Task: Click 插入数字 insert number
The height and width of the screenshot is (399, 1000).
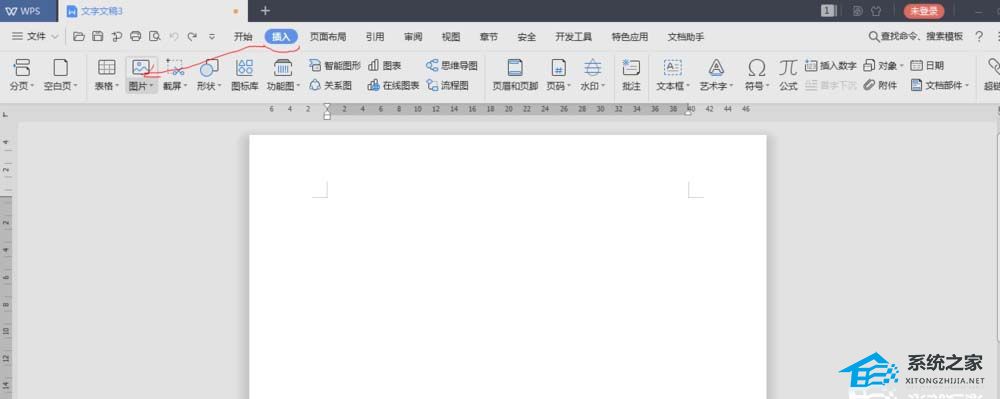Action: point(830,65)
